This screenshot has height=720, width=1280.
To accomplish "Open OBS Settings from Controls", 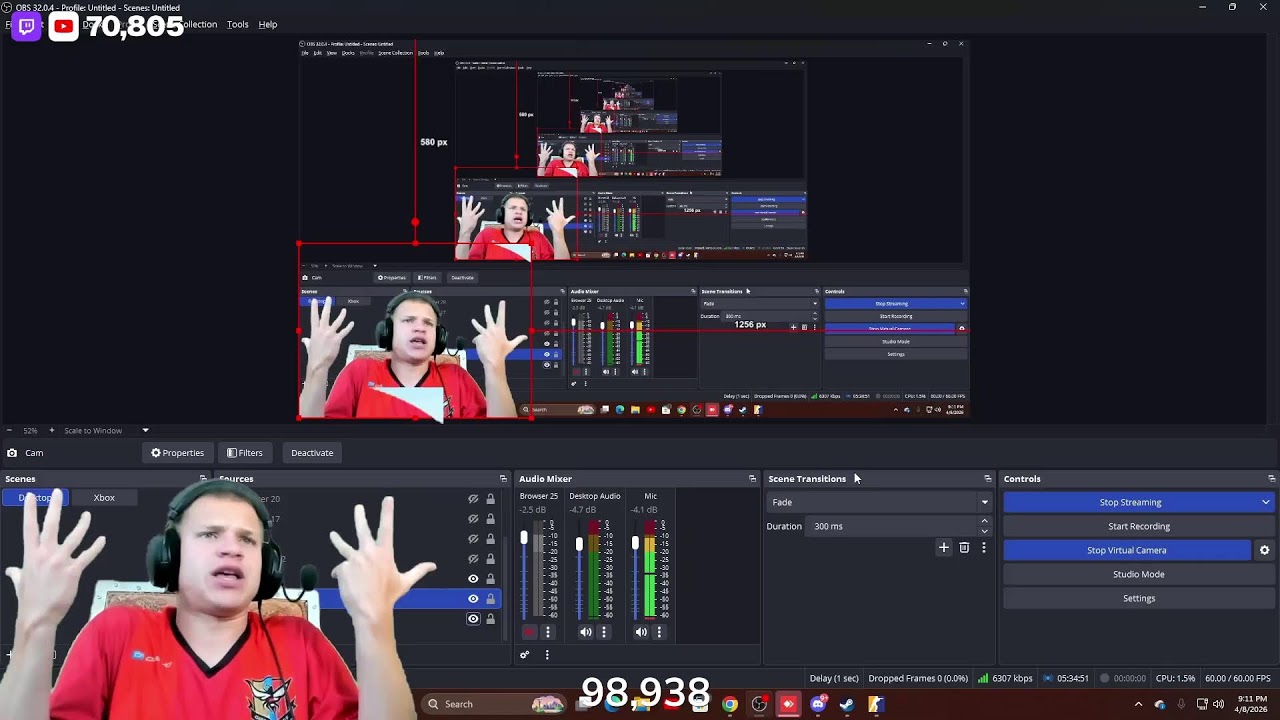I will click(1139, 598).
